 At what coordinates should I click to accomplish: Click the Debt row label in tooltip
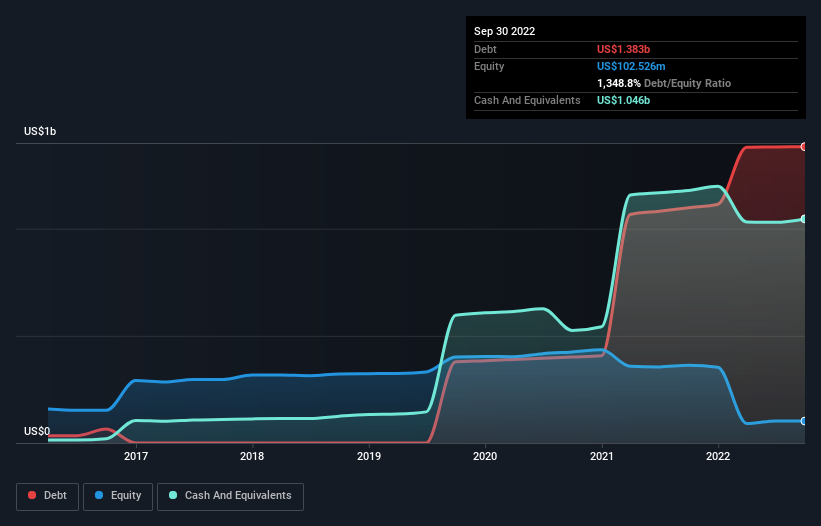coord(485,49)
